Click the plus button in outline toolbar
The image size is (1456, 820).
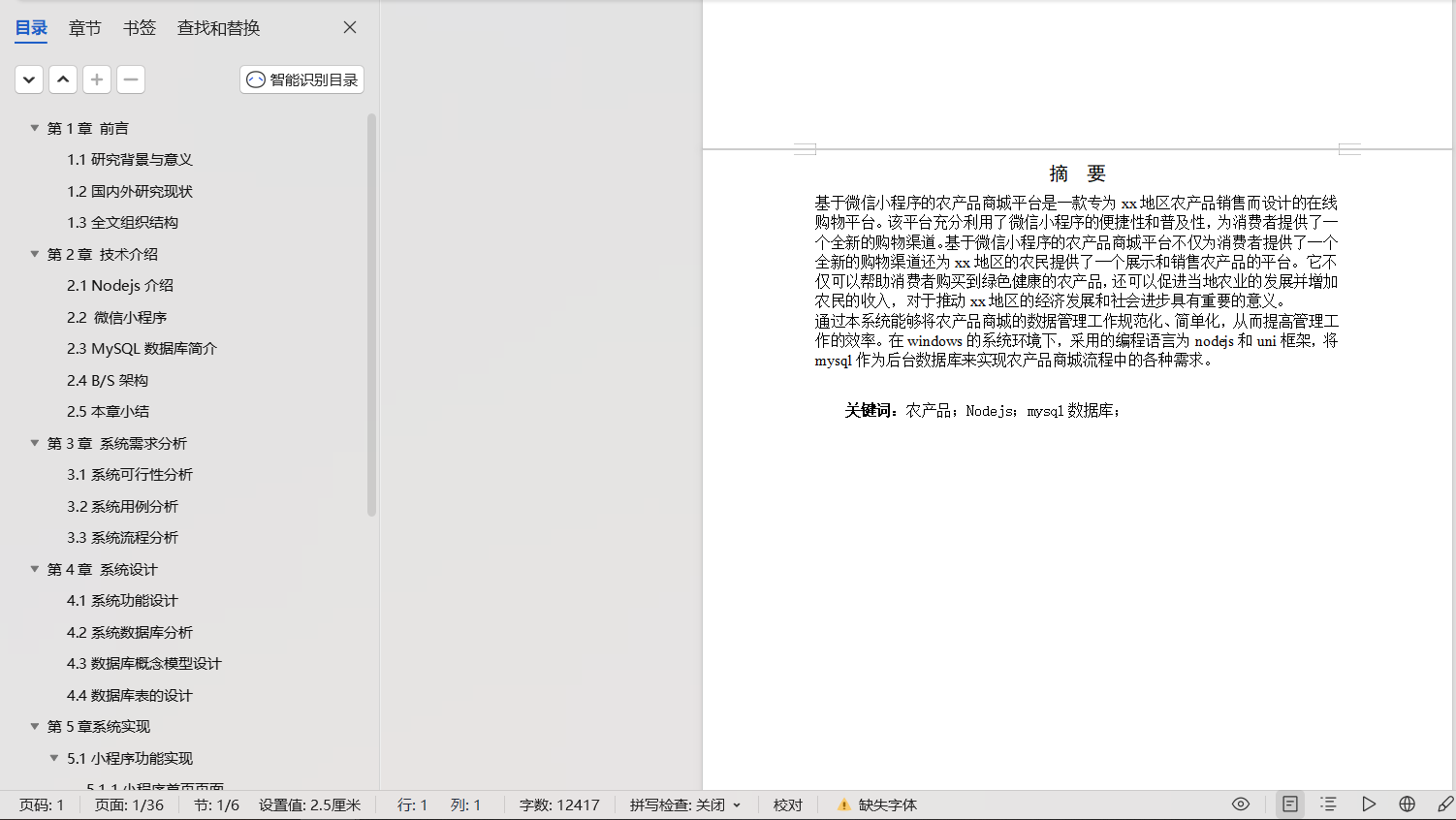[97, 79]
